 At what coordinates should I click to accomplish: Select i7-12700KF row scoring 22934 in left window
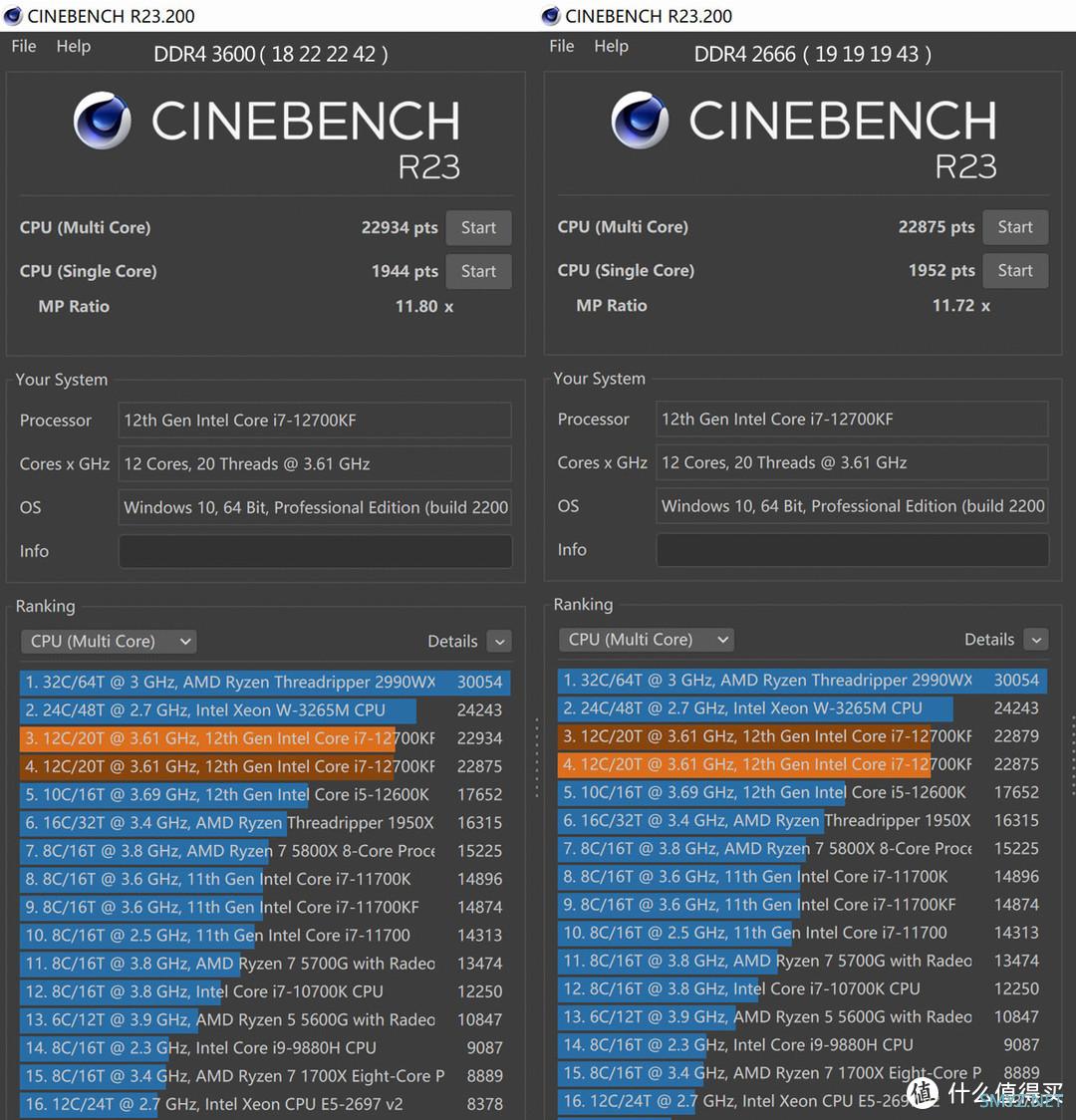coord(265,737)
